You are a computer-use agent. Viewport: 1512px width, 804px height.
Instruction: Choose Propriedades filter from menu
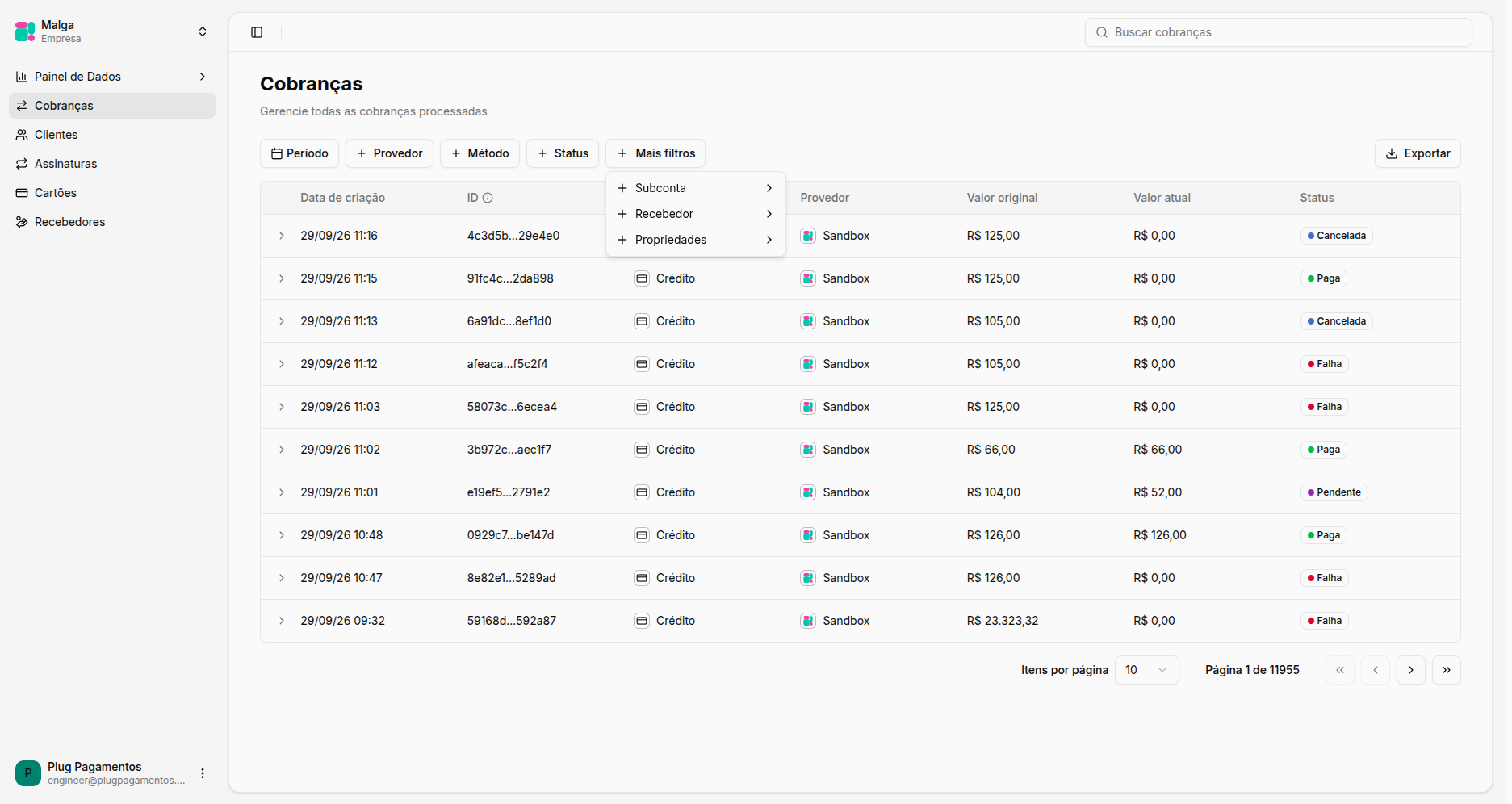[x=696, y=240]
